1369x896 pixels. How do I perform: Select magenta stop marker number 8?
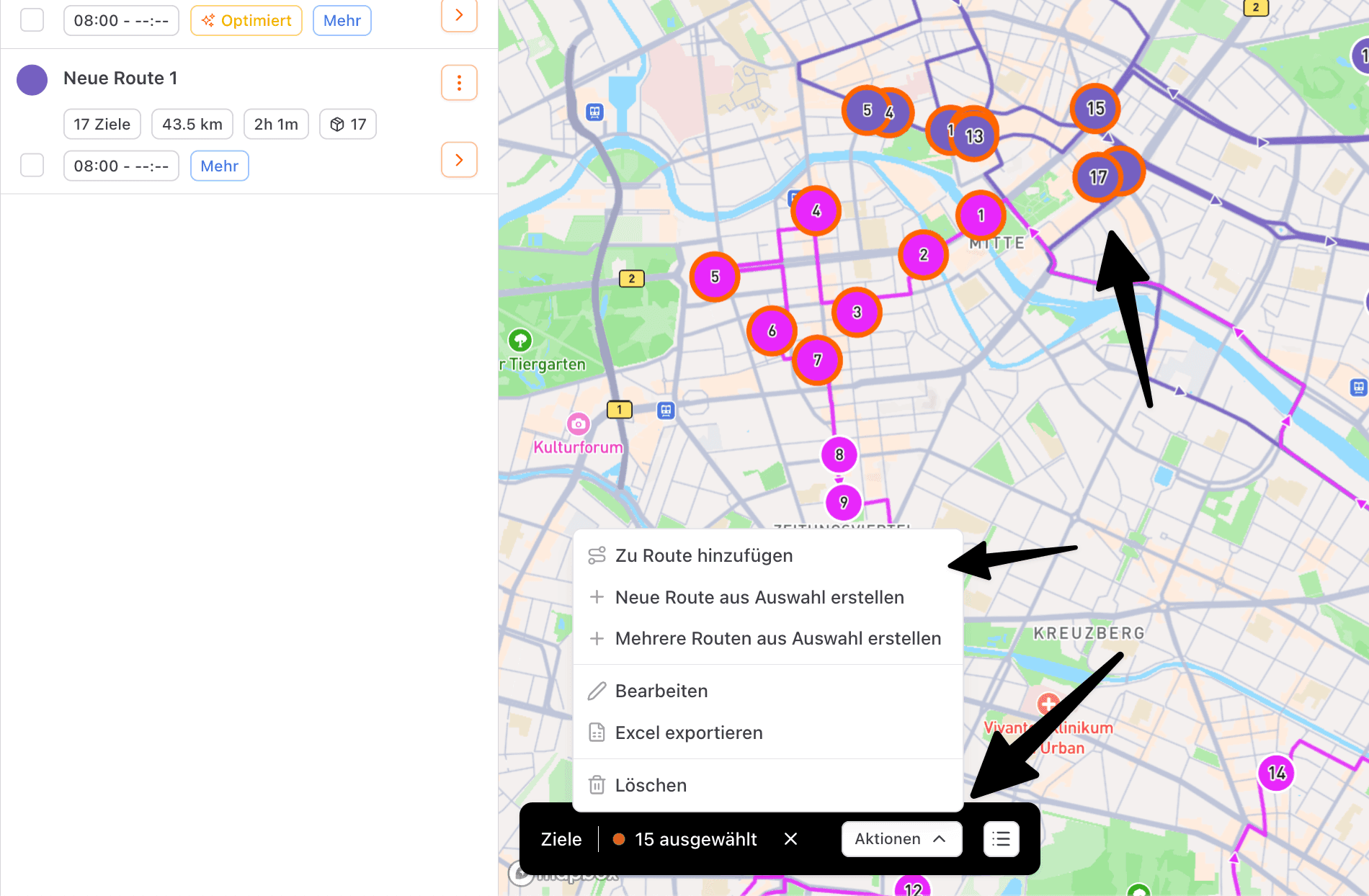839,454
